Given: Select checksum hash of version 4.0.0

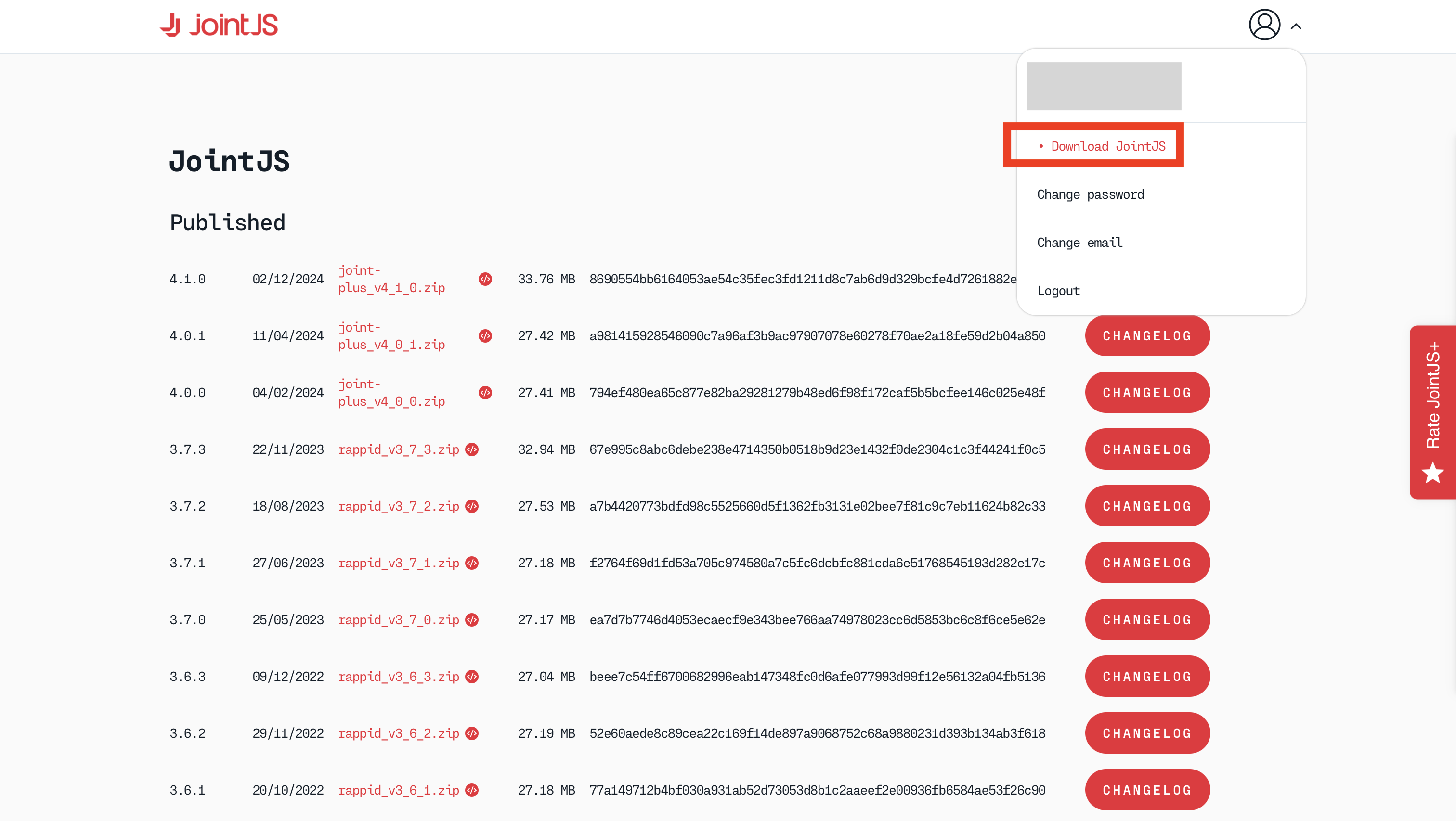Looking at the screenshot, I should pos(817,393).
